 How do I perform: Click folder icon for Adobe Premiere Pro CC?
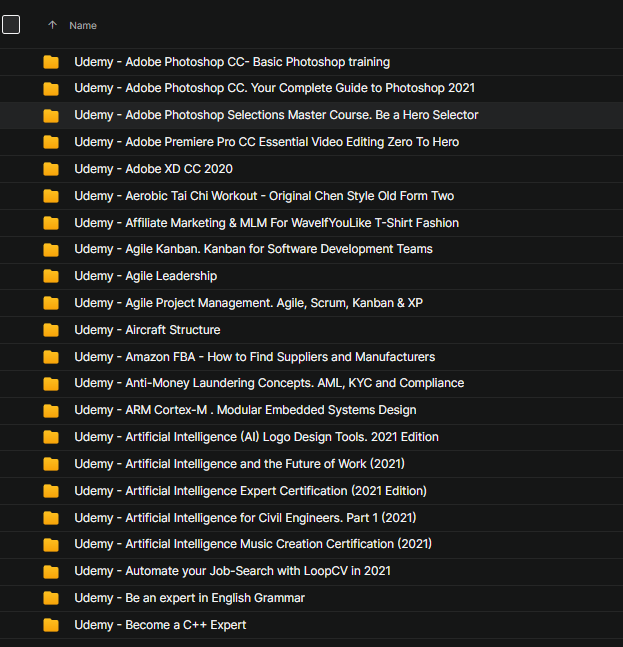point(51,142)
